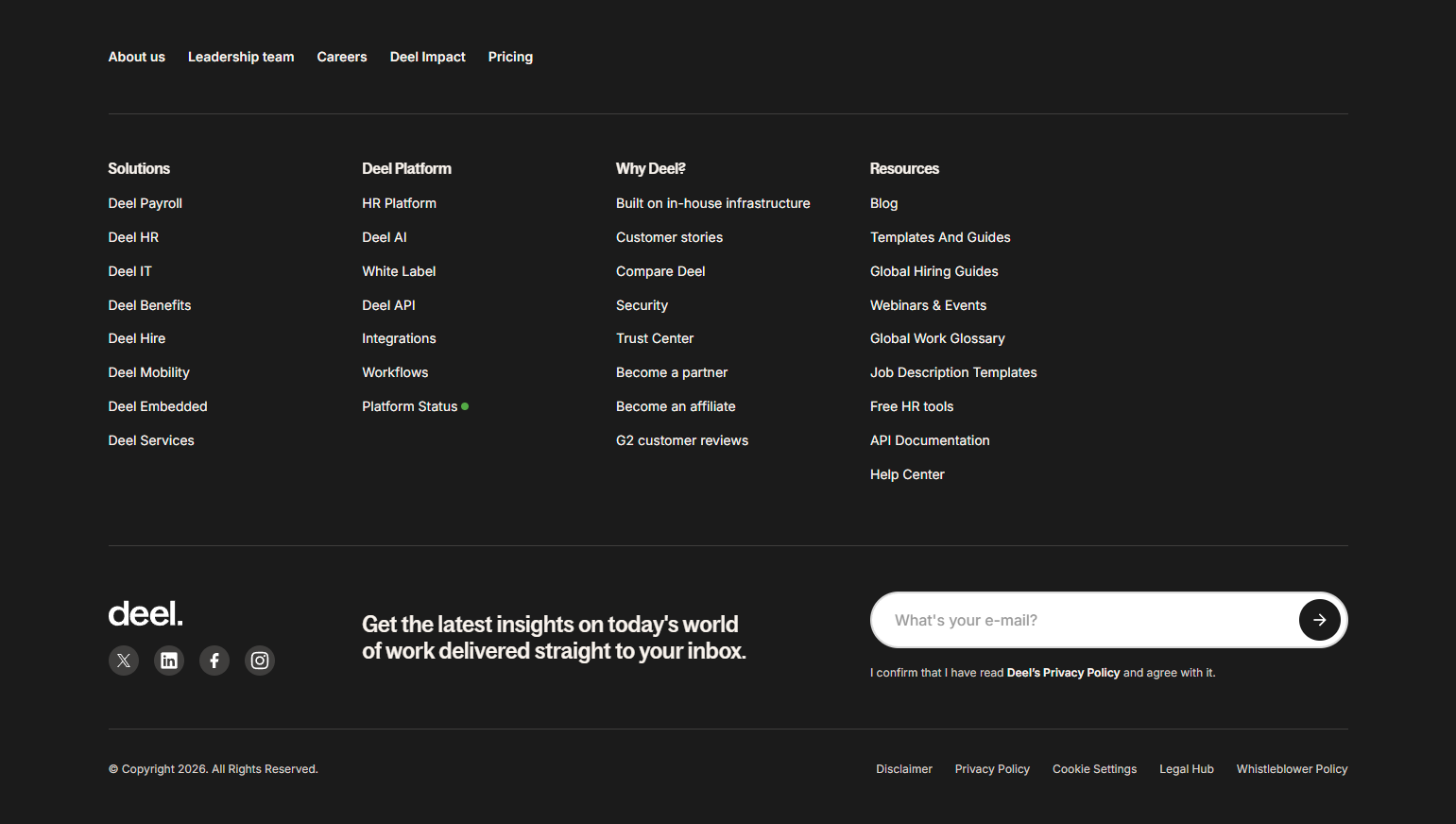
Task: Open Deel's X (Twitter) profile icon
Action: point(124,661)
